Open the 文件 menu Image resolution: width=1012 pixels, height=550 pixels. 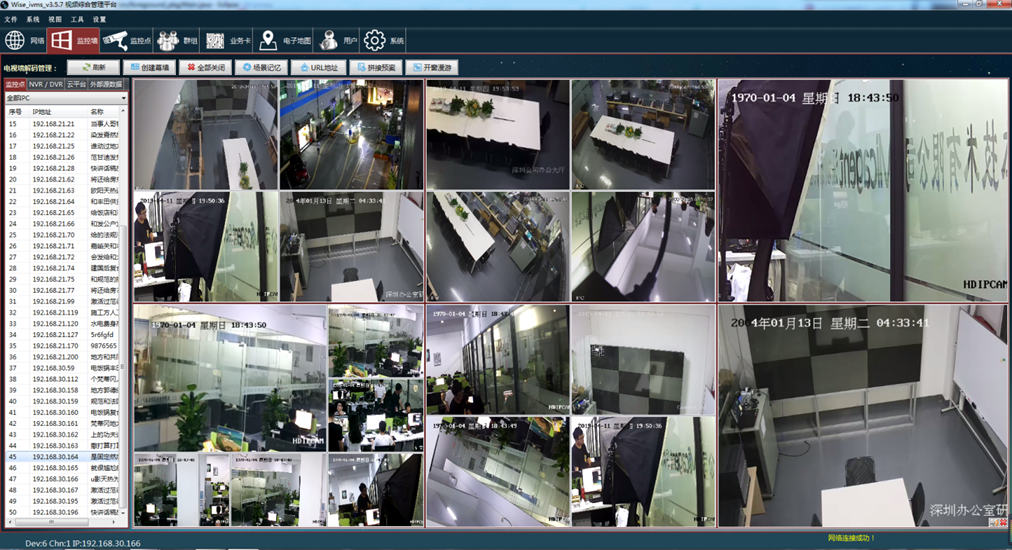(11, 19)
